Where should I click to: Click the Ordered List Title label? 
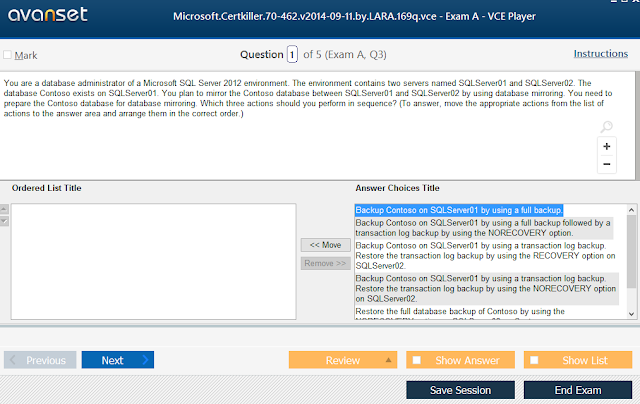[x=47, y=188]
